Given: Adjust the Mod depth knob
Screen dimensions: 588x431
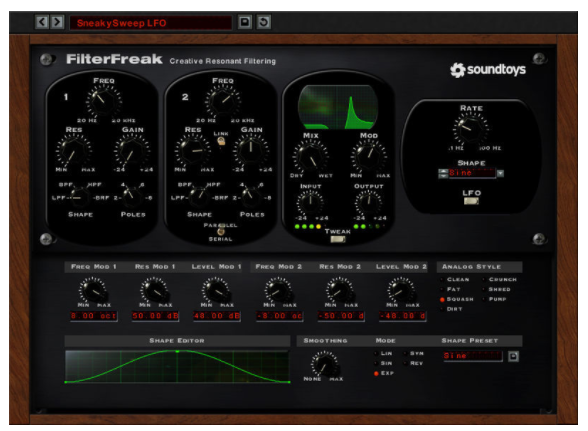Looking at the screenshot, I should [369, 157].
